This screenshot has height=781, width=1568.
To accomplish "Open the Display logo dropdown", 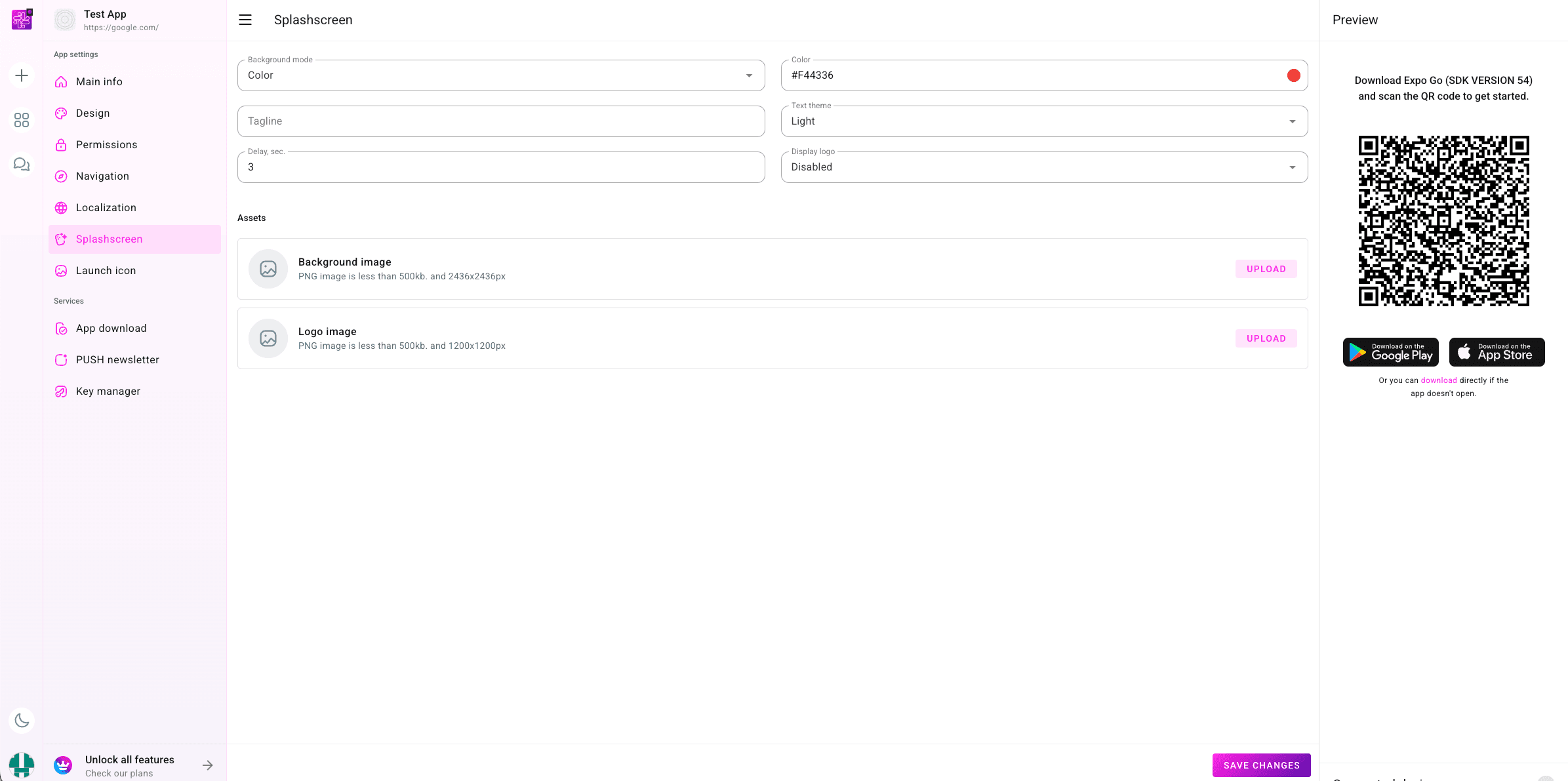I will point(1044,167).
